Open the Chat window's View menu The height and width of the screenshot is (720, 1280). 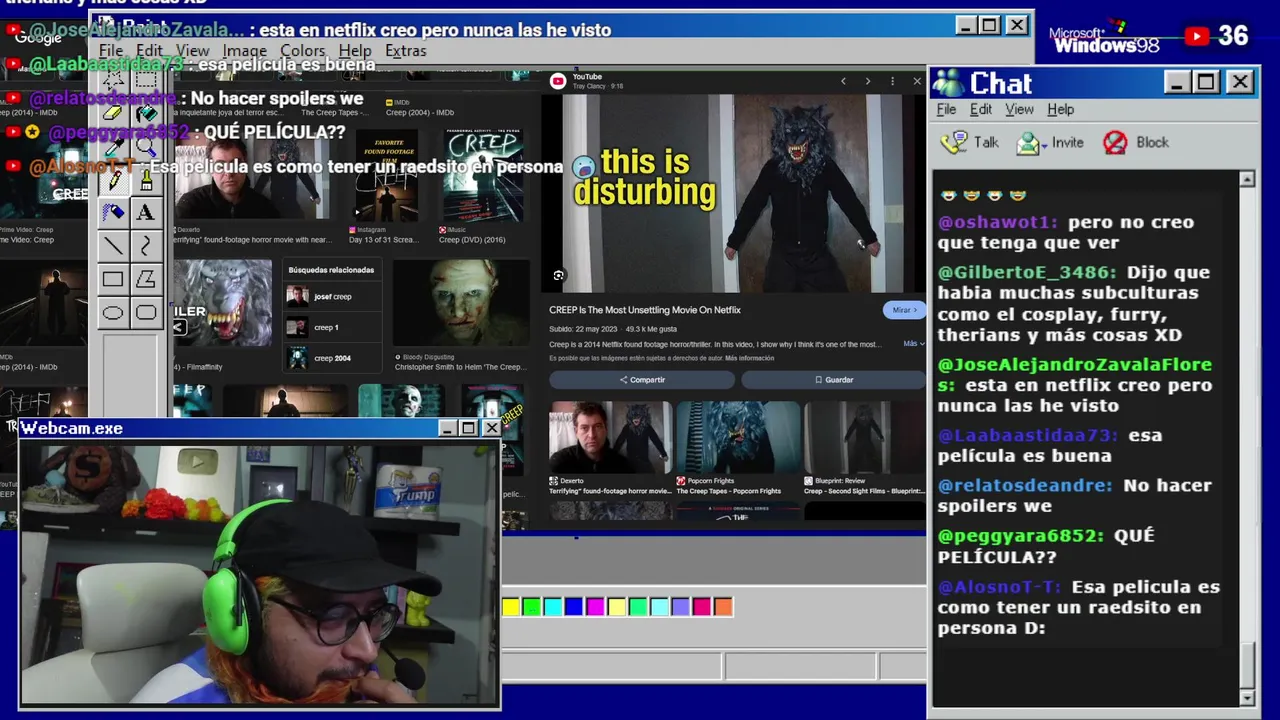pyautogui.click(x=1019, y=109)
